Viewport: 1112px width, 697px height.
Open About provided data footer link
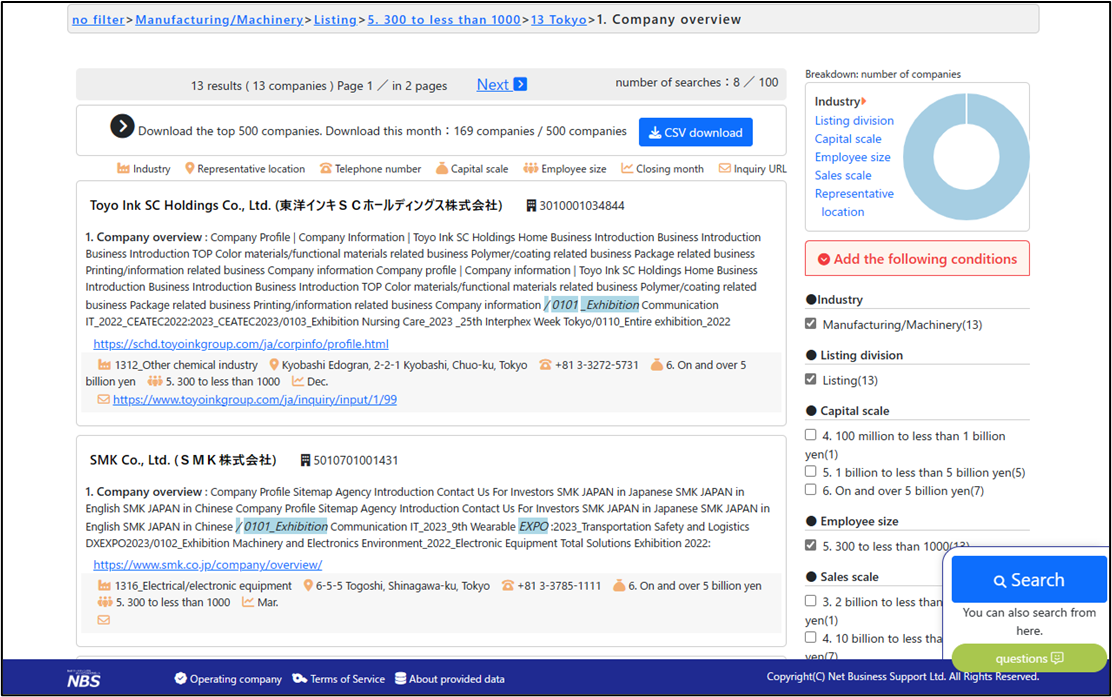(450, 679)
